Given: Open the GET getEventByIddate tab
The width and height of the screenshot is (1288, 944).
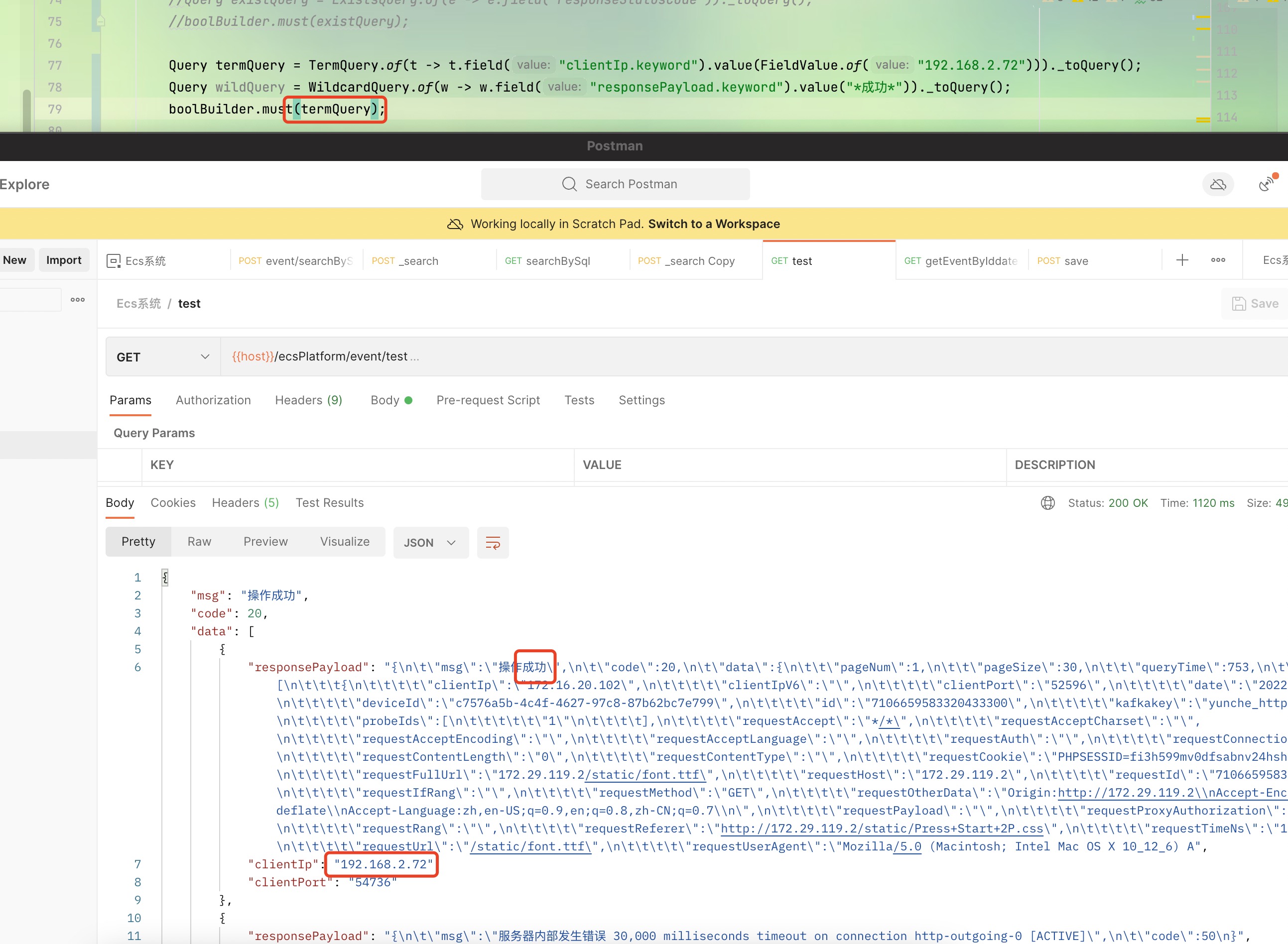Looking at the screenshot, I should pos(962,261).
